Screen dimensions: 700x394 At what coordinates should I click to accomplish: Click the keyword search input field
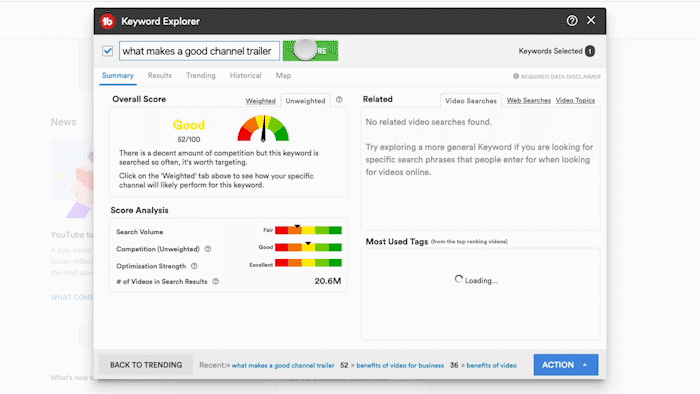click(199, 51)
